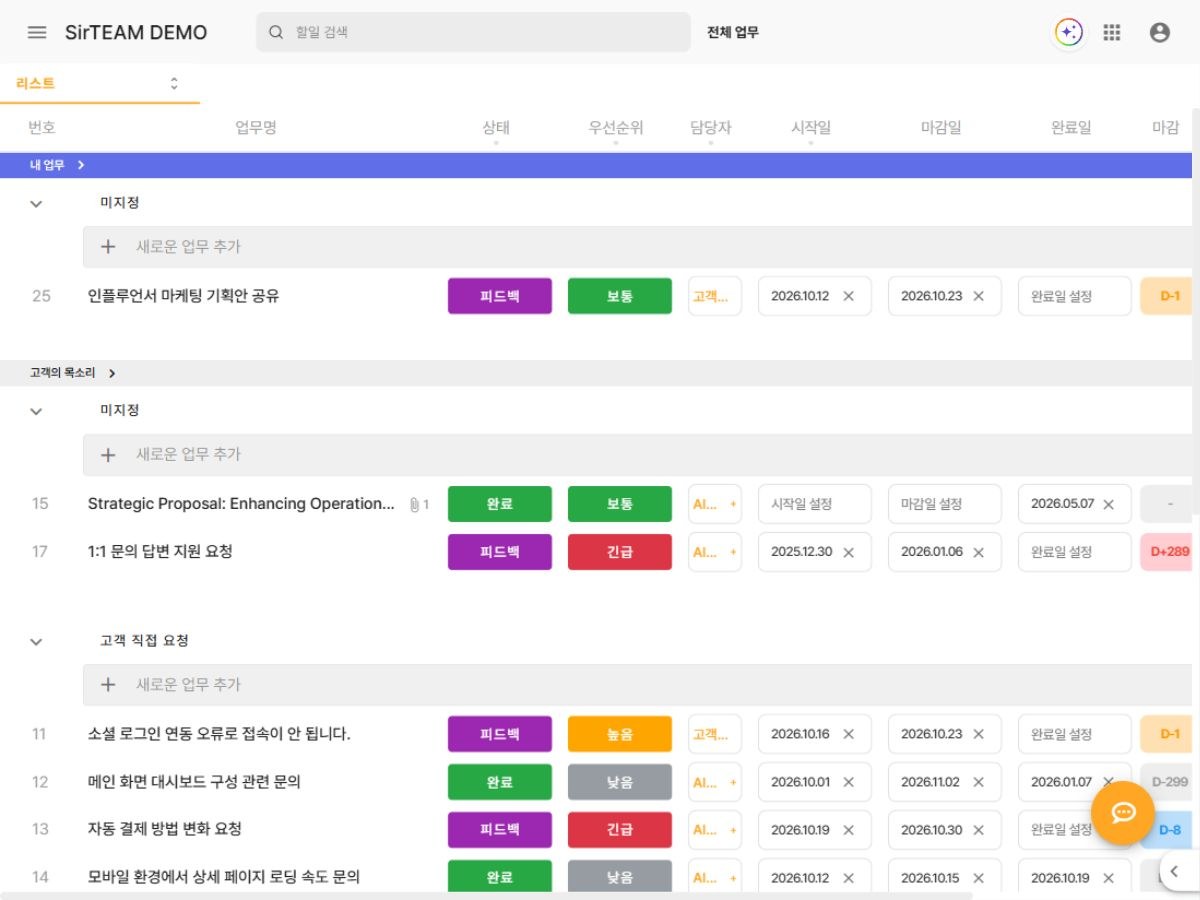The image size is (1200, 900).
Task: Click the SirTEAM DEMO title
Action: [136, 32]
